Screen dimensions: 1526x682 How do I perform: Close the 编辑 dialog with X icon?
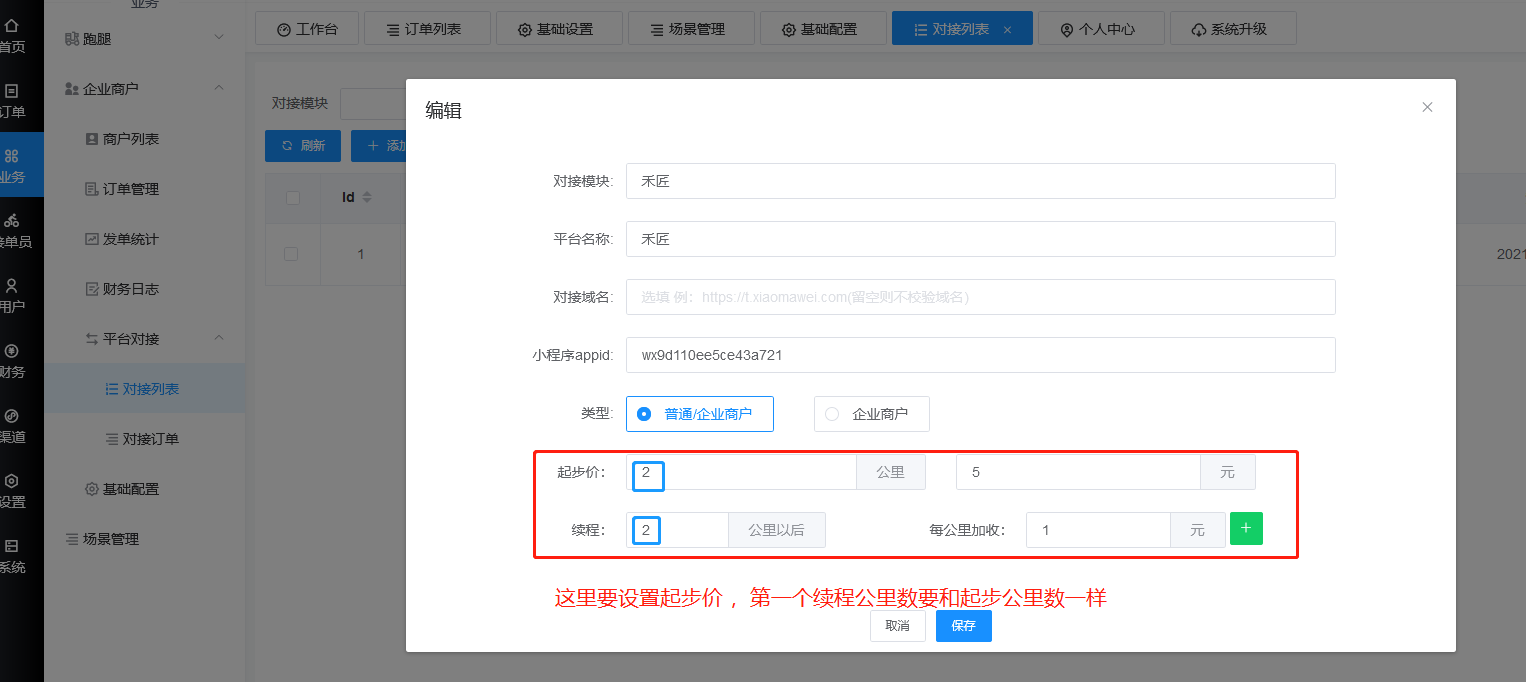(1427, 107)
